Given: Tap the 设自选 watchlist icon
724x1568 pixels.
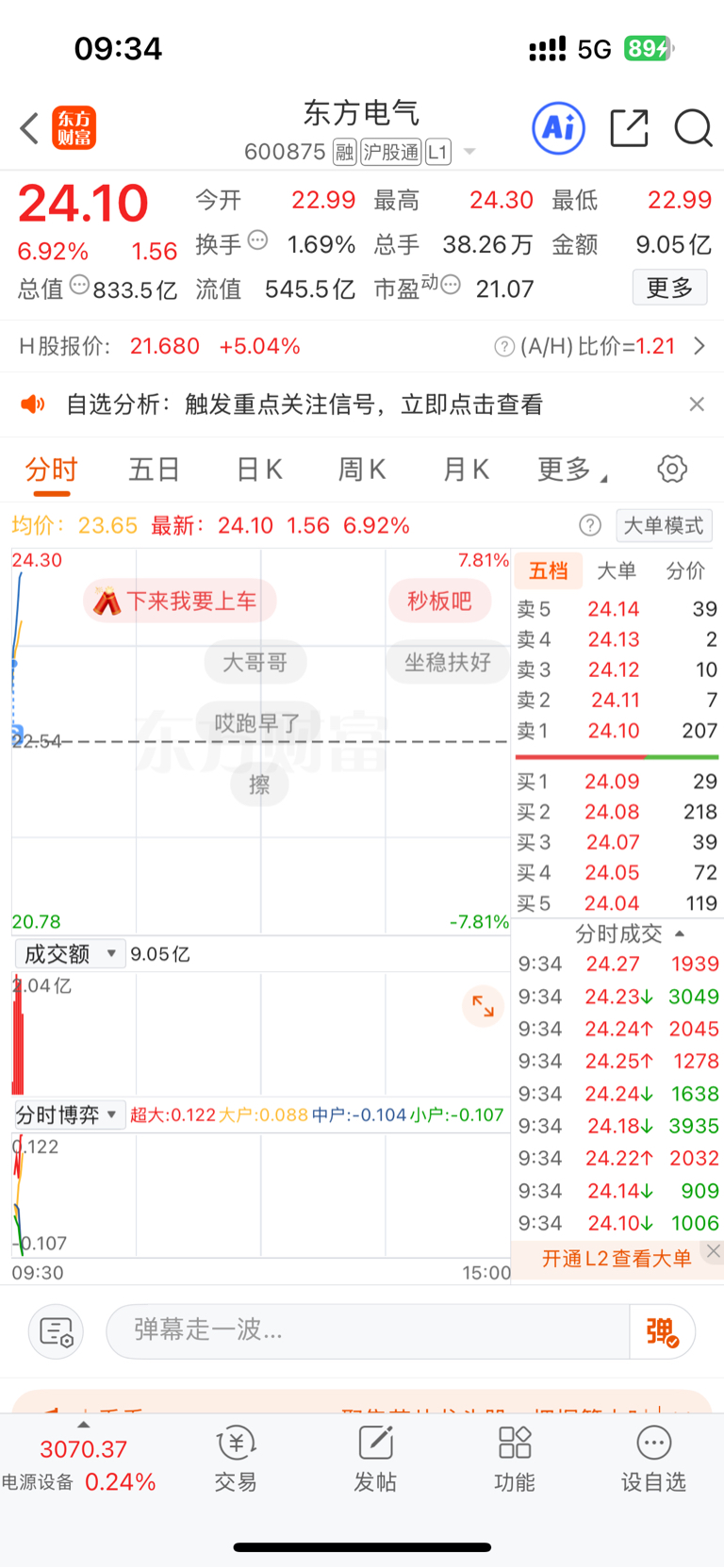Looking at the screenshot, I should pos(653,1459).
